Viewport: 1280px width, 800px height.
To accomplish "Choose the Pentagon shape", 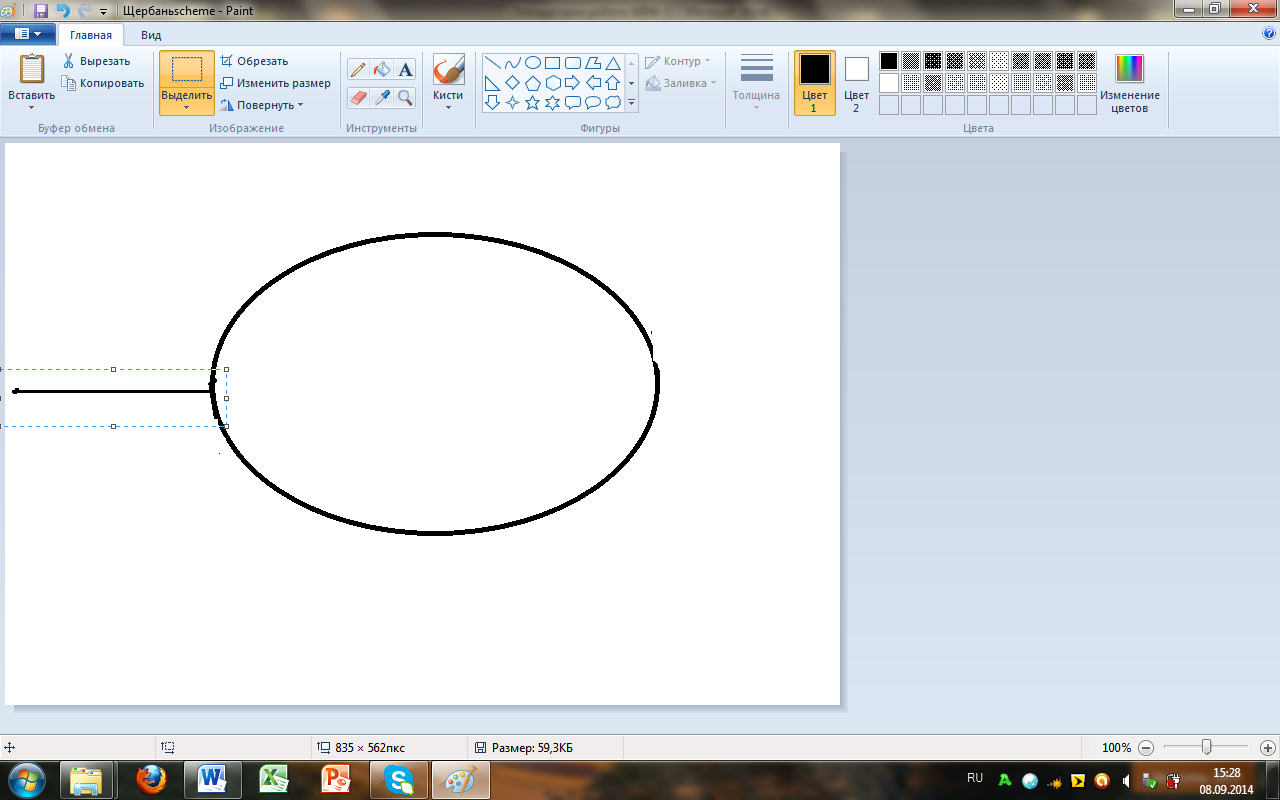I will [533, 83].
